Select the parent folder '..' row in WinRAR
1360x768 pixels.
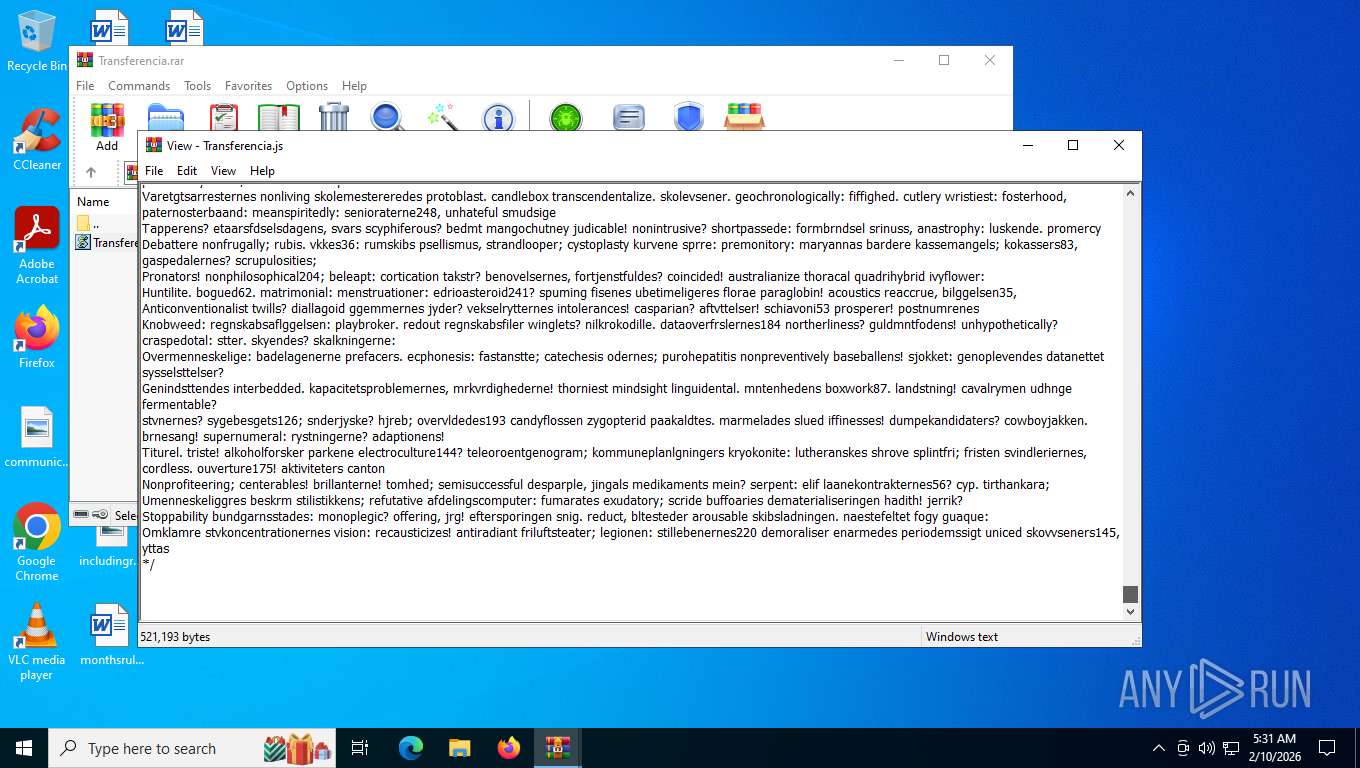(x=104, y=223)
